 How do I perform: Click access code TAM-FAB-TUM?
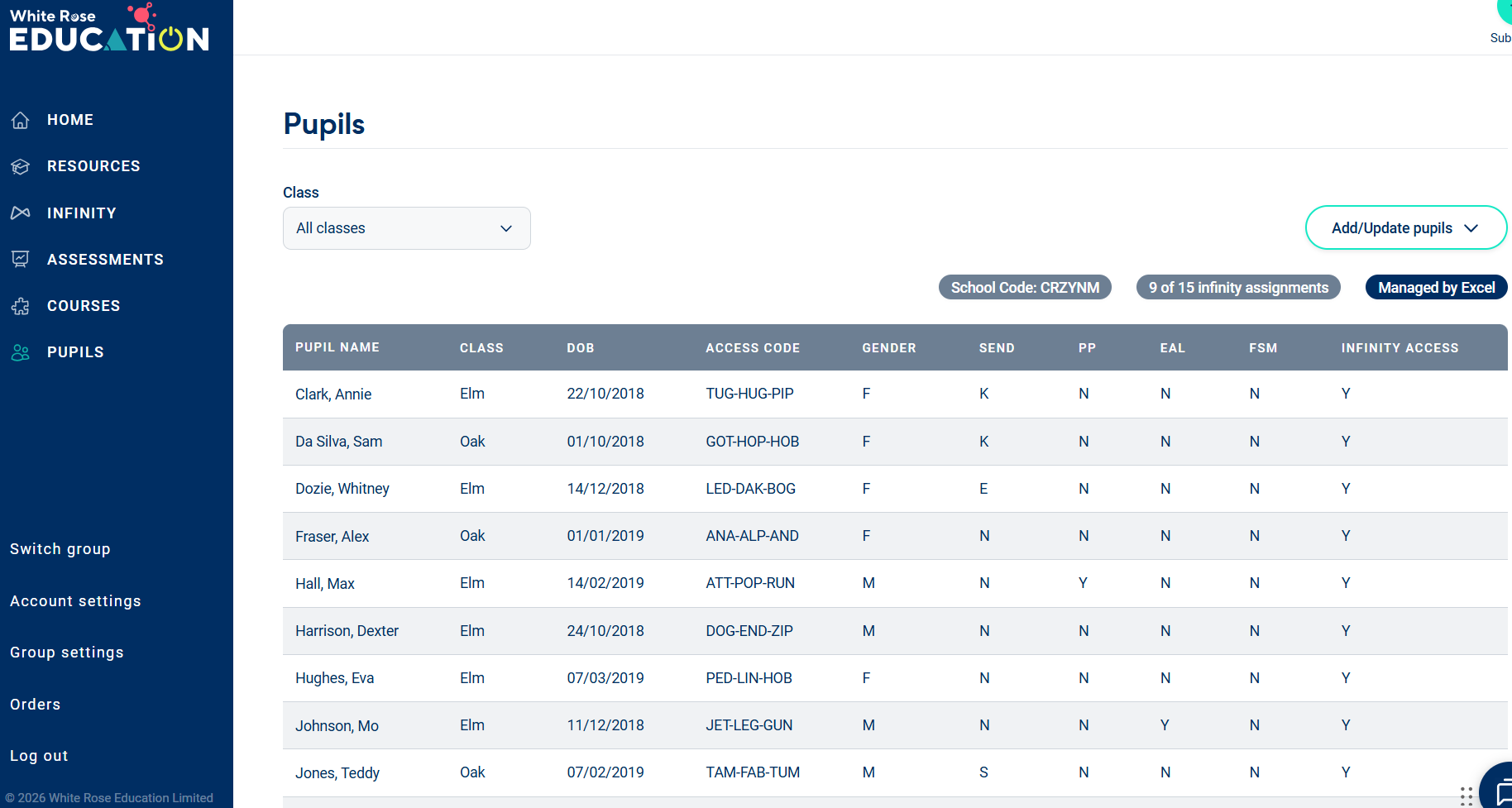(753, 772)
